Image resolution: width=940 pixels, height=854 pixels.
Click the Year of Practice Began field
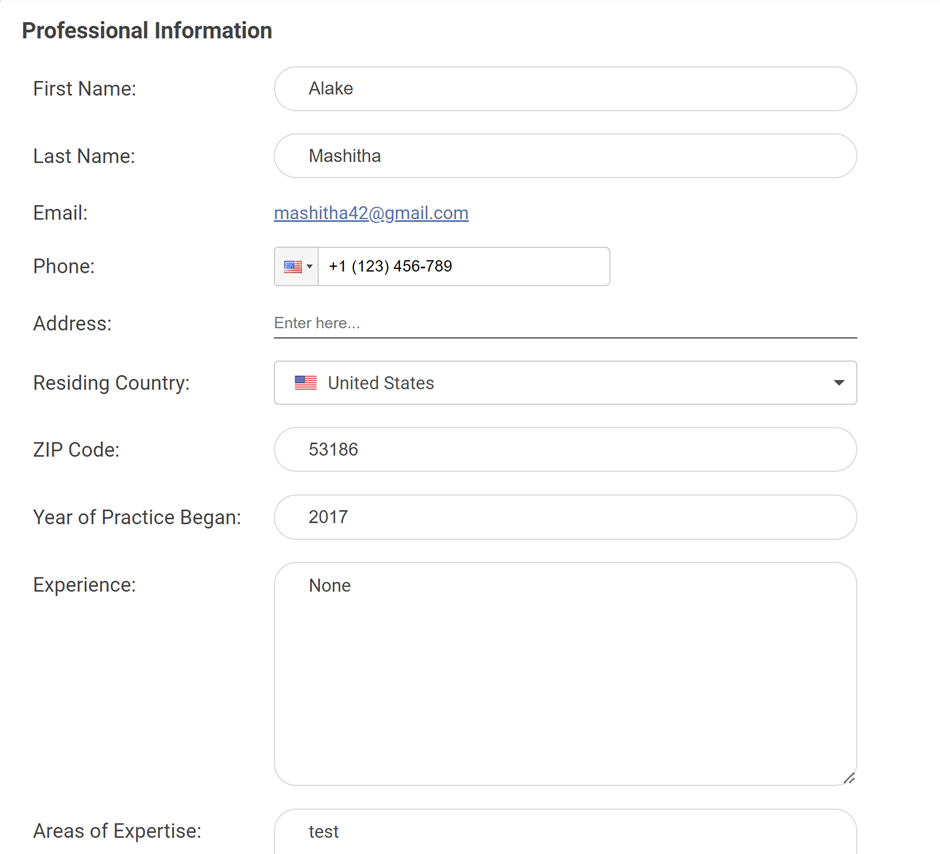pos(565,517)
